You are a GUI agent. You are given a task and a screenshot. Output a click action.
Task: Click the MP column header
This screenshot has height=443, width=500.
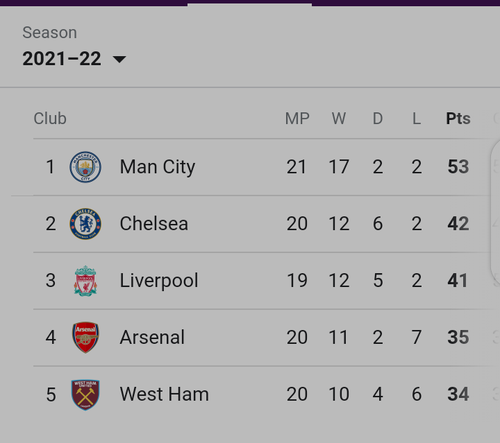[297, 118]
